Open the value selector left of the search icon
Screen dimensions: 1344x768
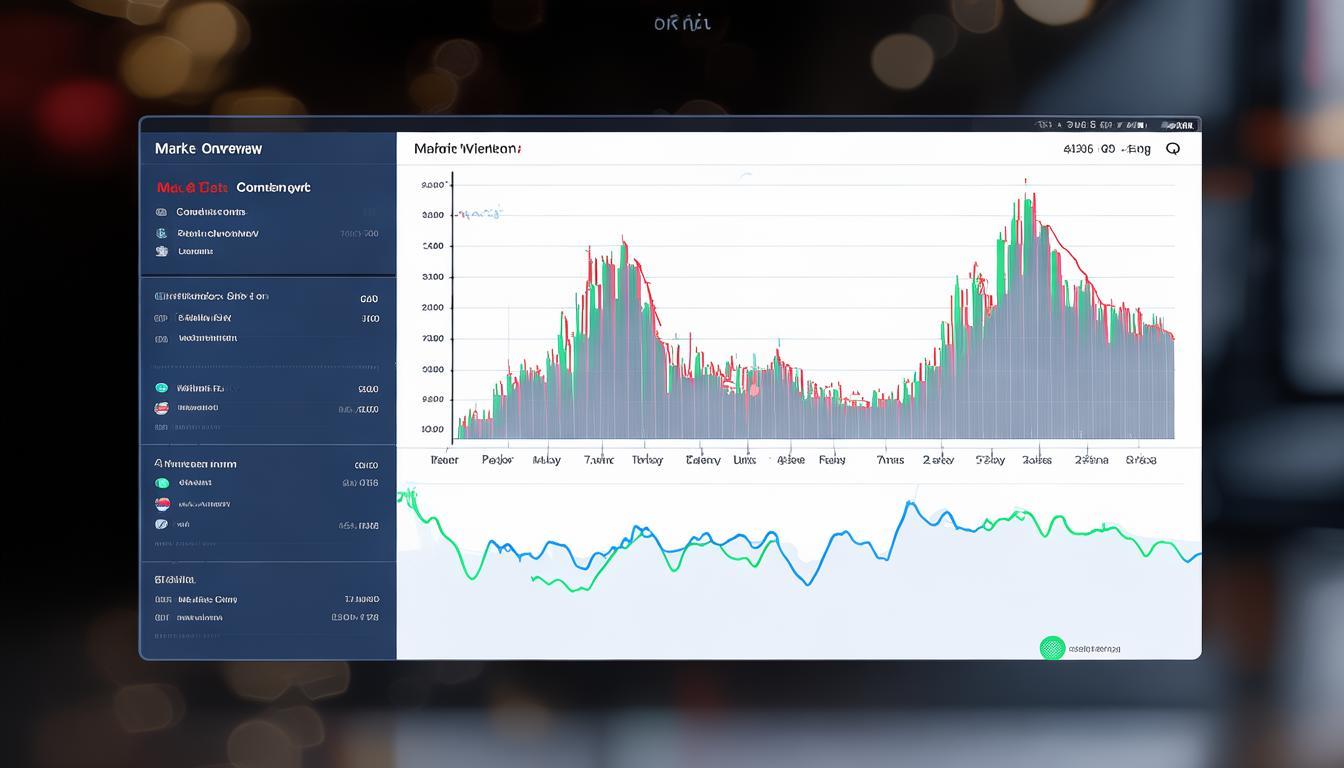1106,149
